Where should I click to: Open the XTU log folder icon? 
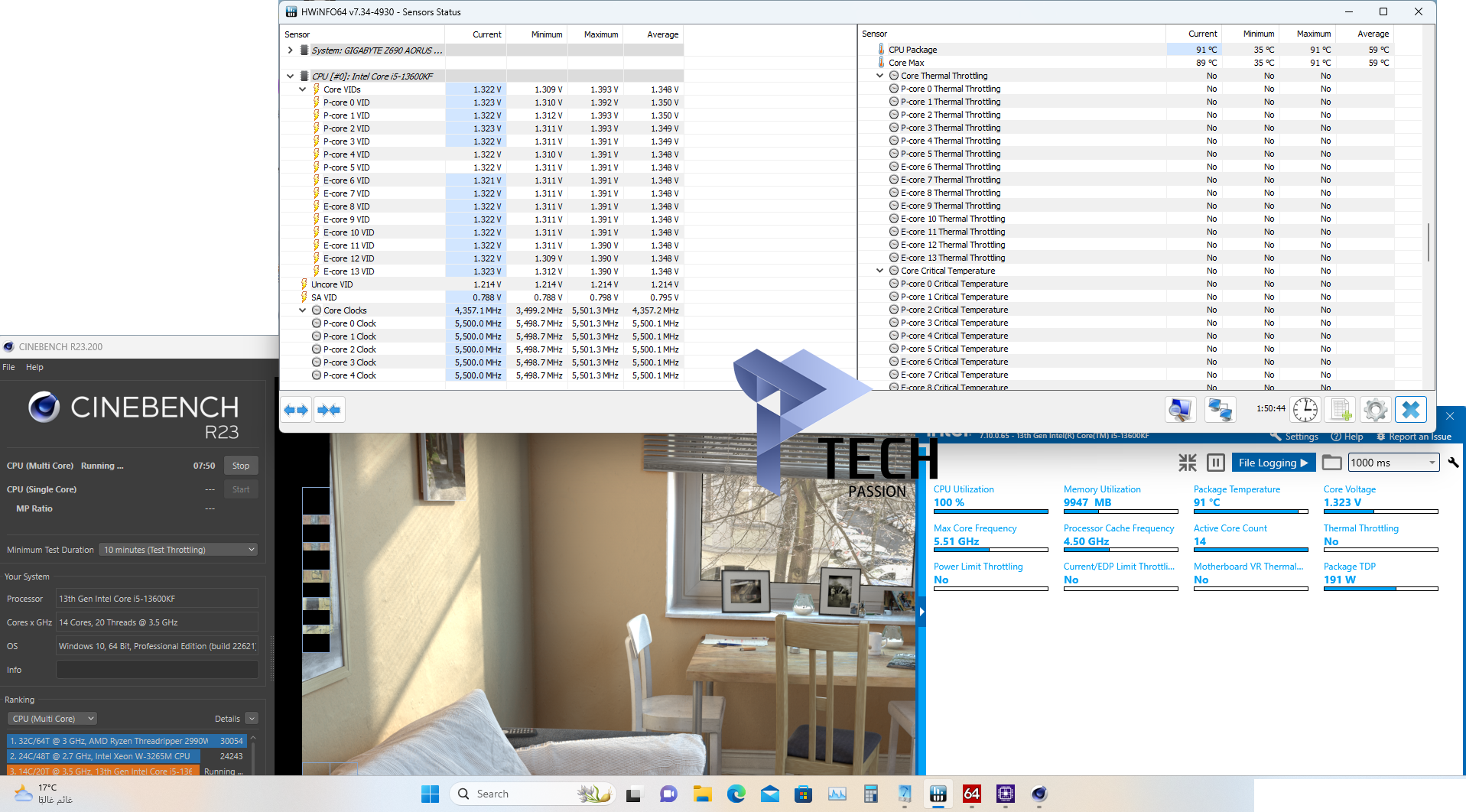(x=1331, y=463)
